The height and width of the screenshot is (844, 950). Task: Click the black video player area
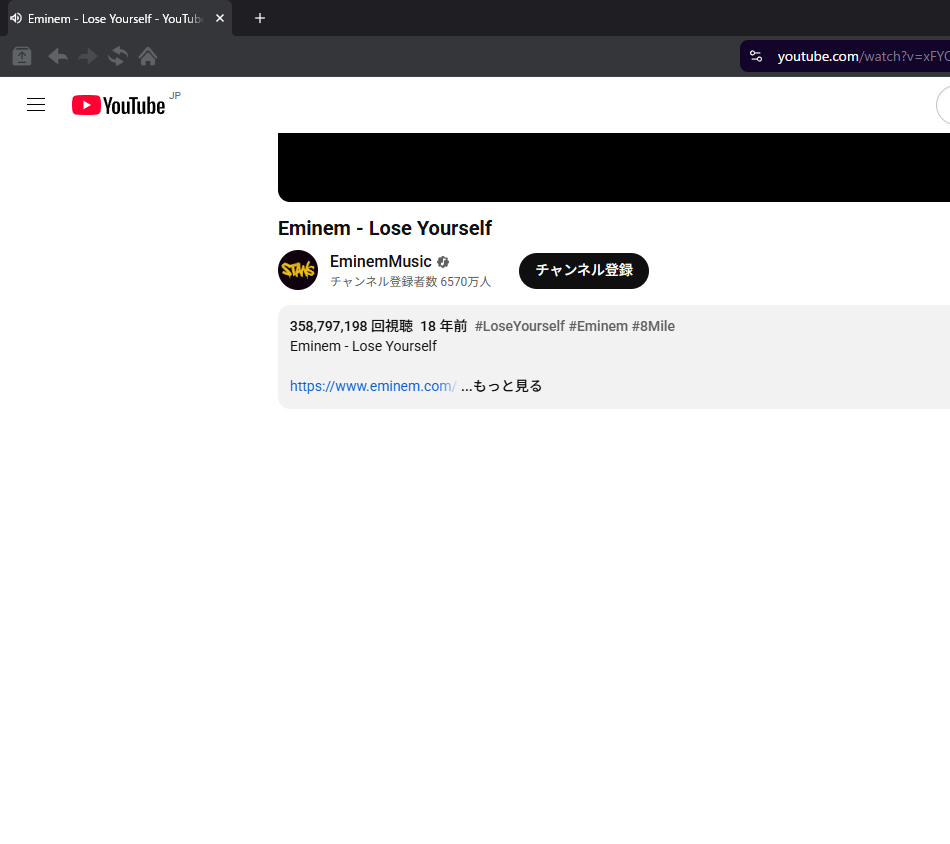point(614,167)
